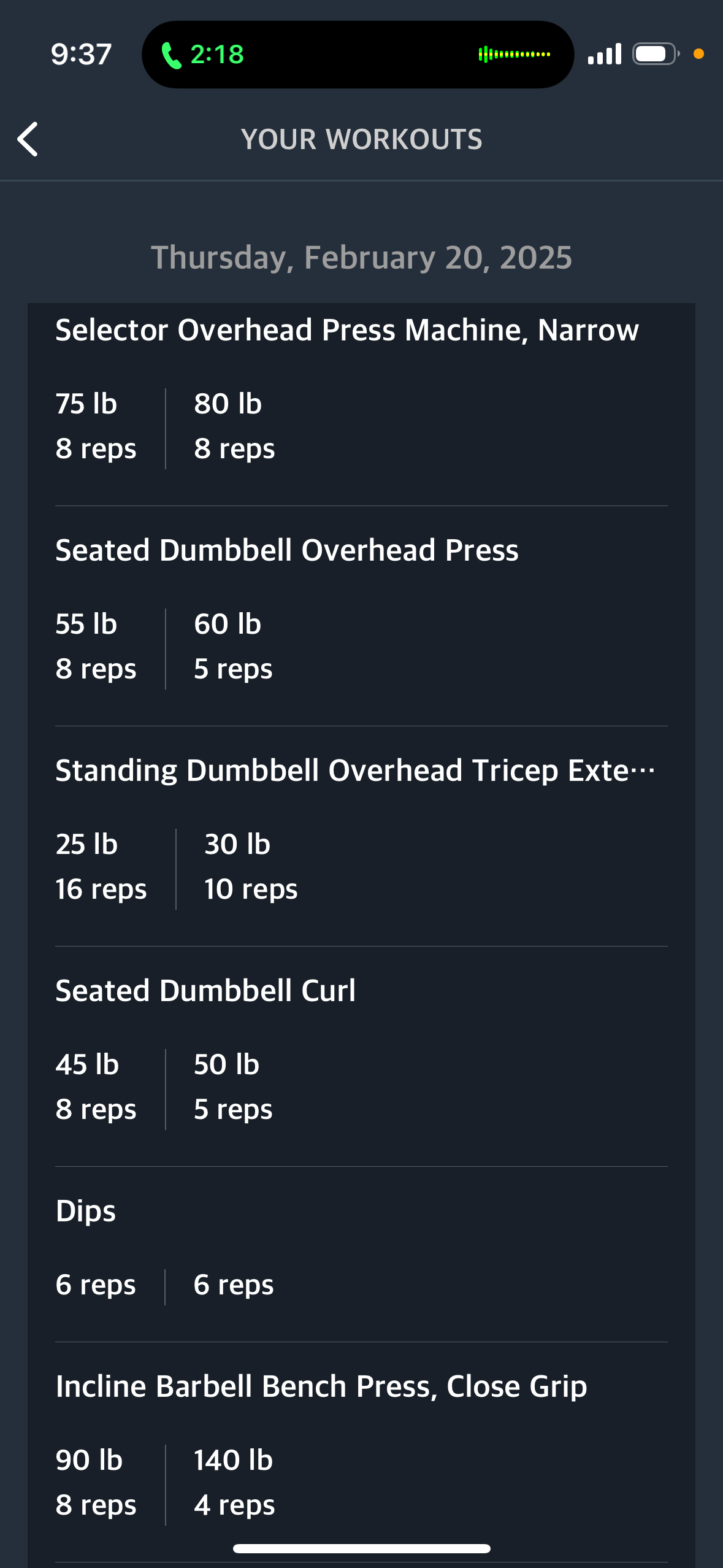Tap the call audio waveform indicator
The height and width of the screenshot is (1568, 723).
514,55
